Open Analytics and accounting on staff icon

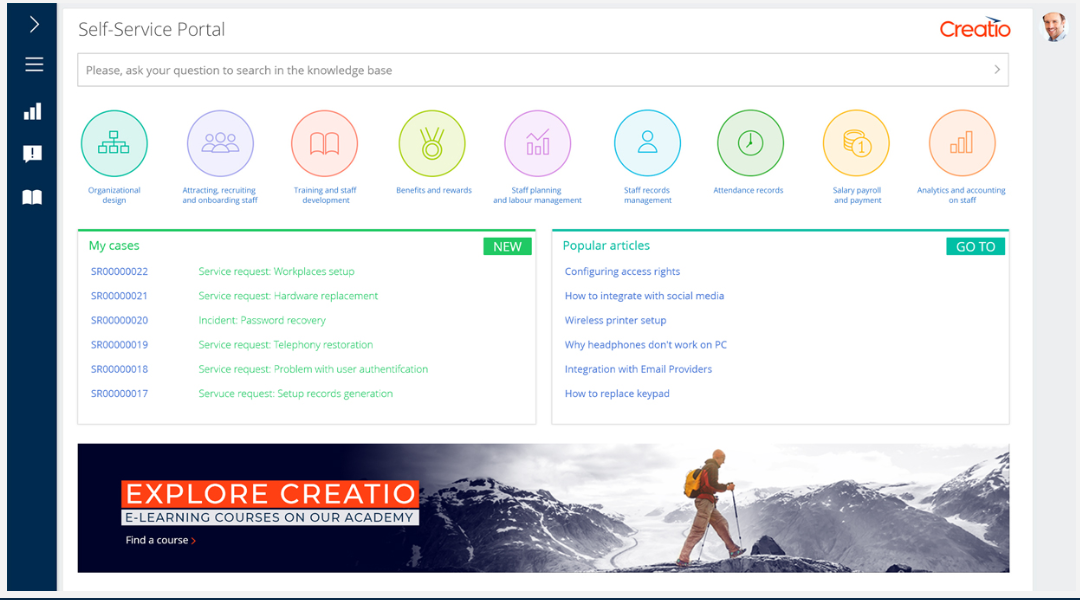pyautogui.click(x=961, y=144)
